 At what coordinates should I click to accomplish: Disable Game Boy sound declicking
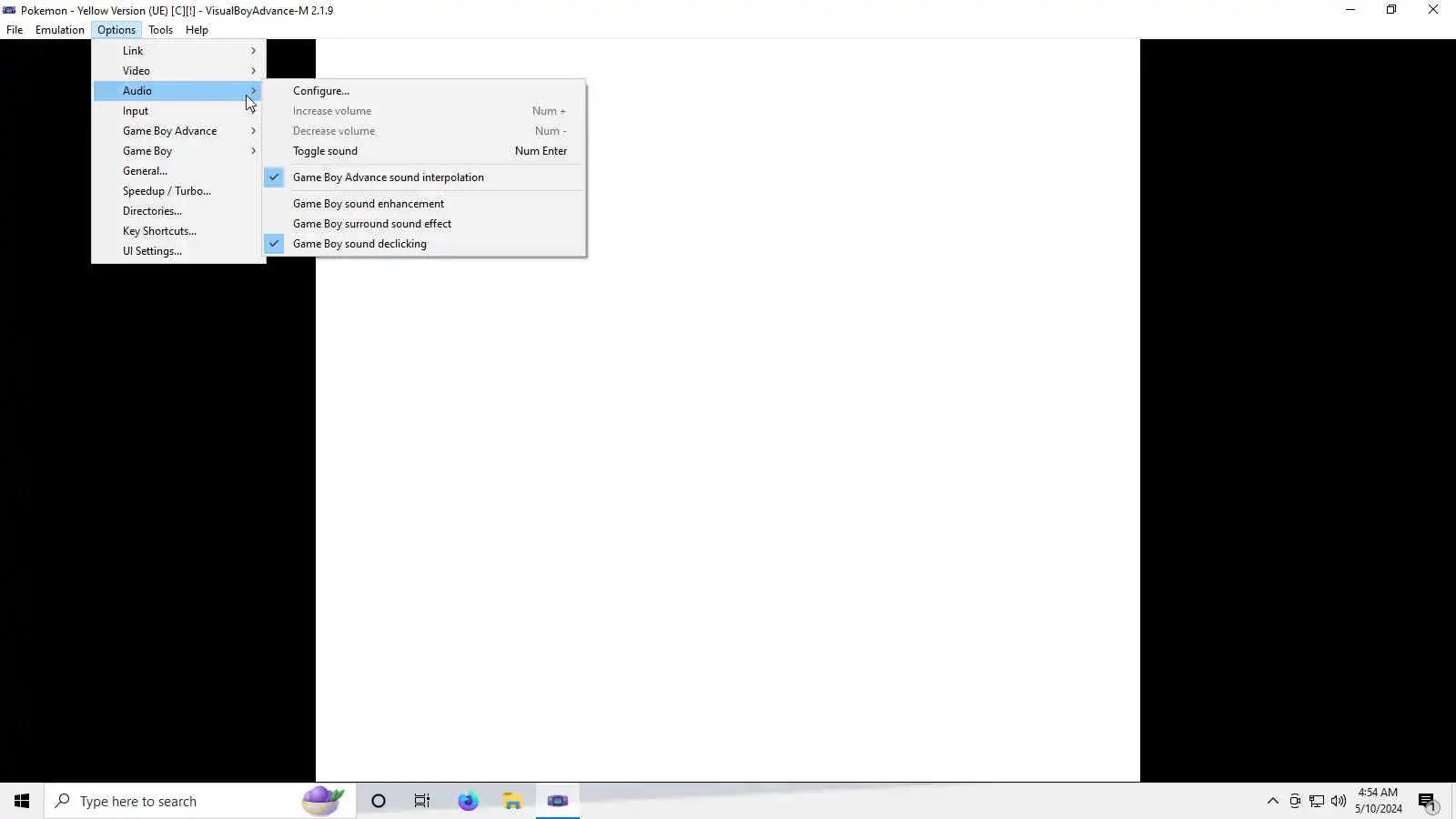[424, 244]
